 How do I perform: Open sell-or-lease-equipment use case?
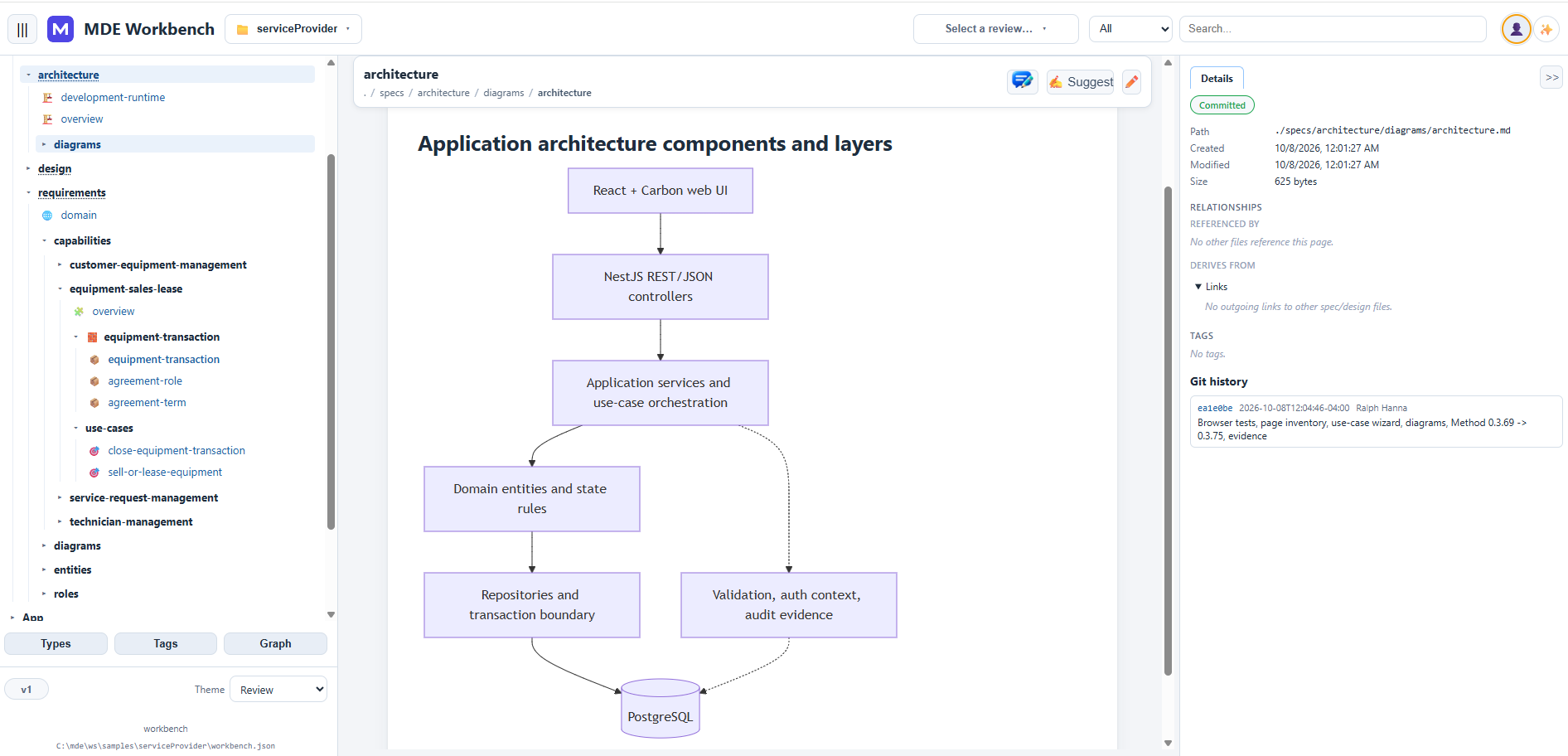165,472
